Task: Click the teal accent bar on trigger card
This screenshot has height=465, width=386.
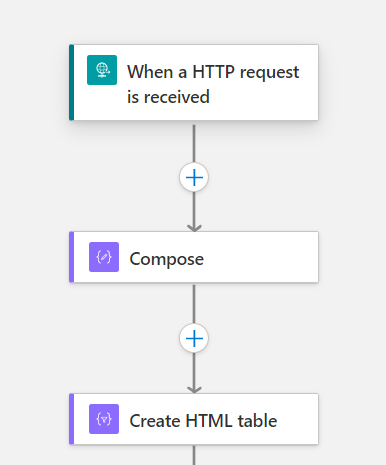Action: [x=71, y=82]
